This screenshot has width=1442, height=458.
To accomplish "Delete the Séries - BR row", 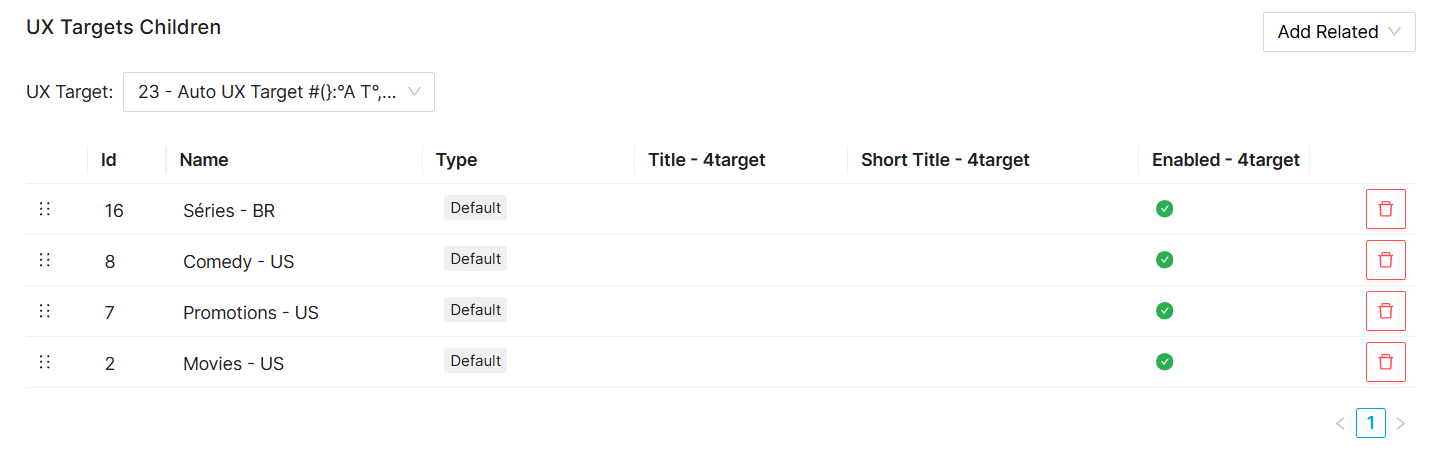I will (1385, 209).
